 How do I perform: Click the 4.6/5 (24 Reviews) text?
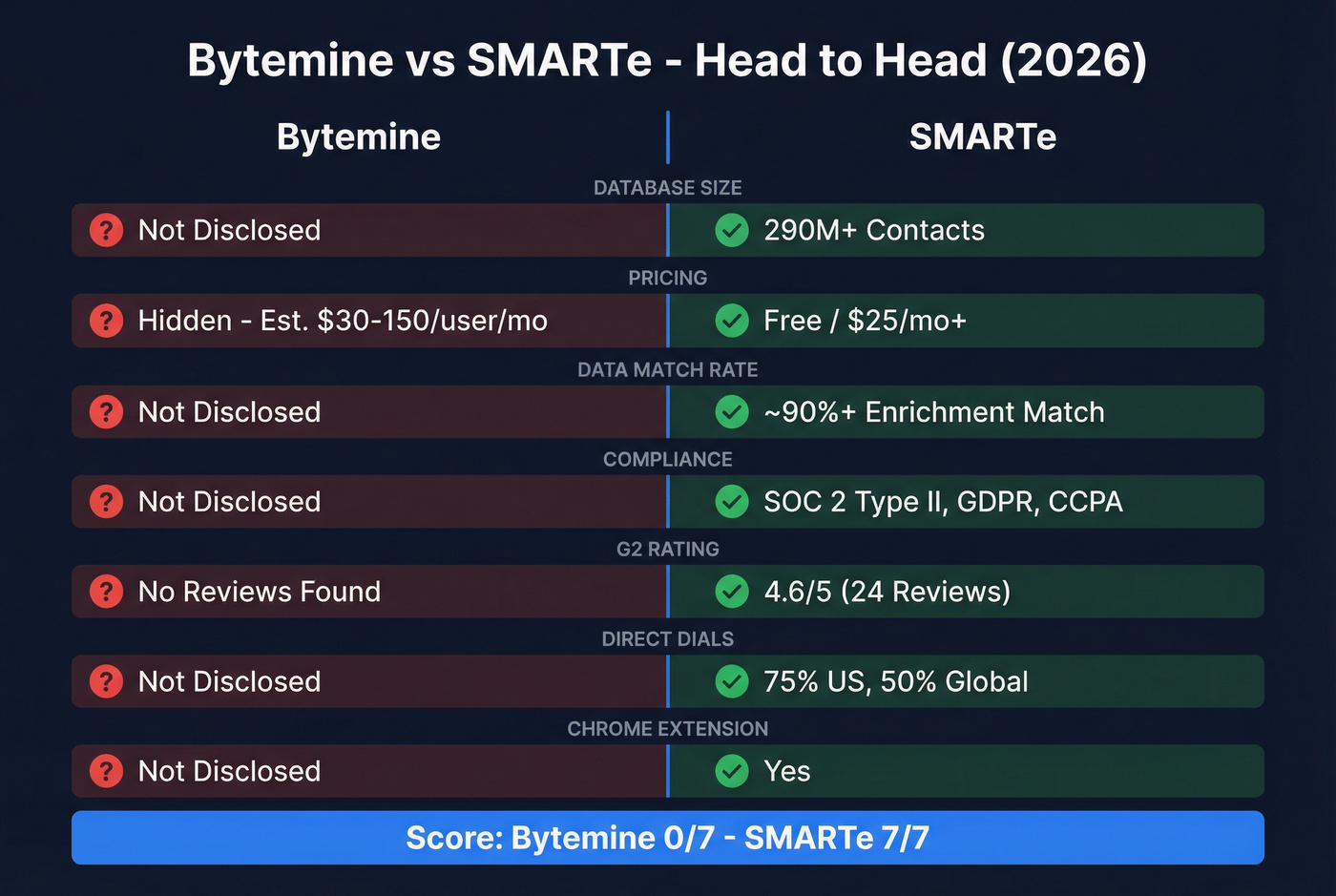coord(887,592)
